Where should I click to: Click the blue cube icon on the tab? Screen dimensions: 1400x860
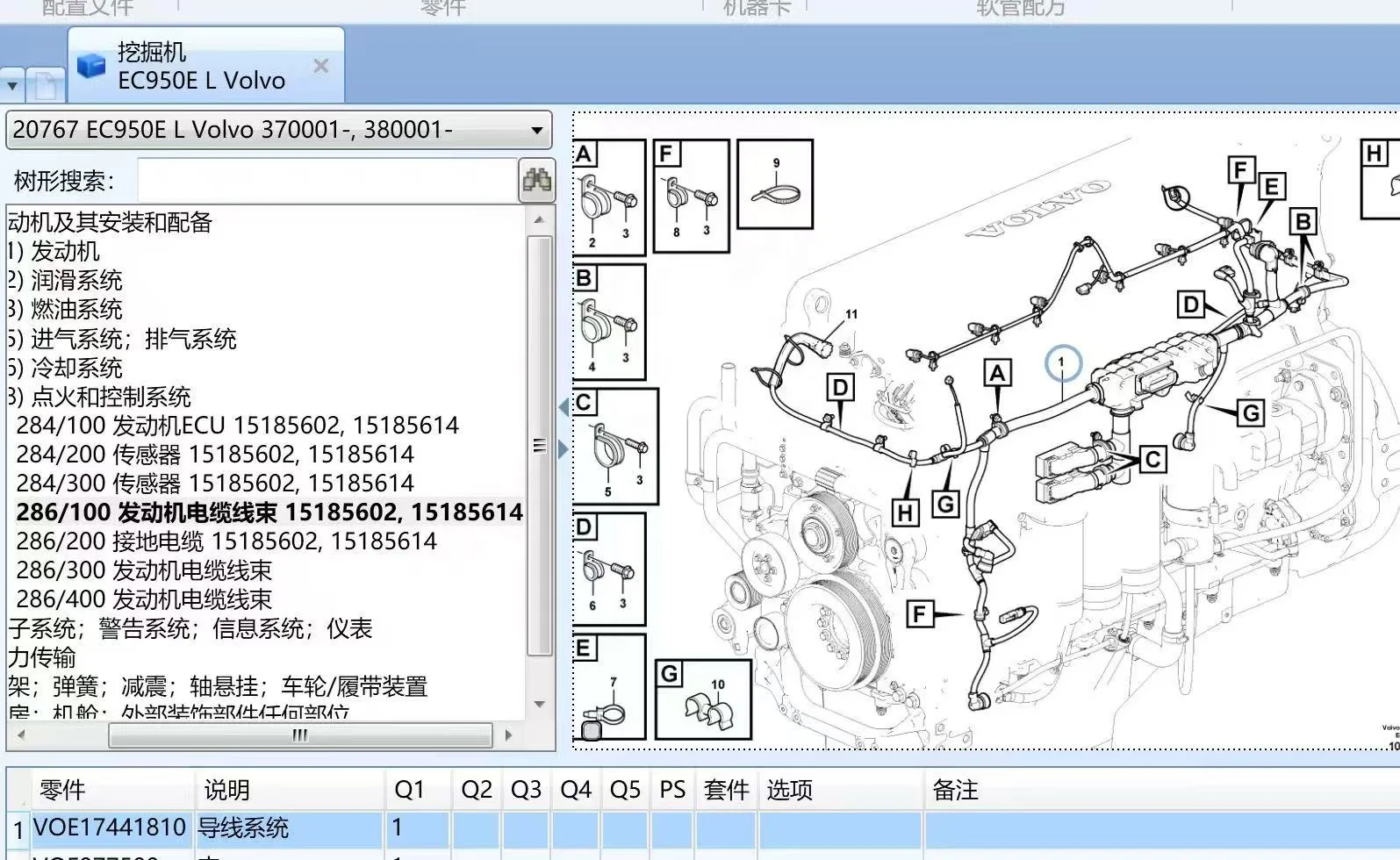click(91, 66)
